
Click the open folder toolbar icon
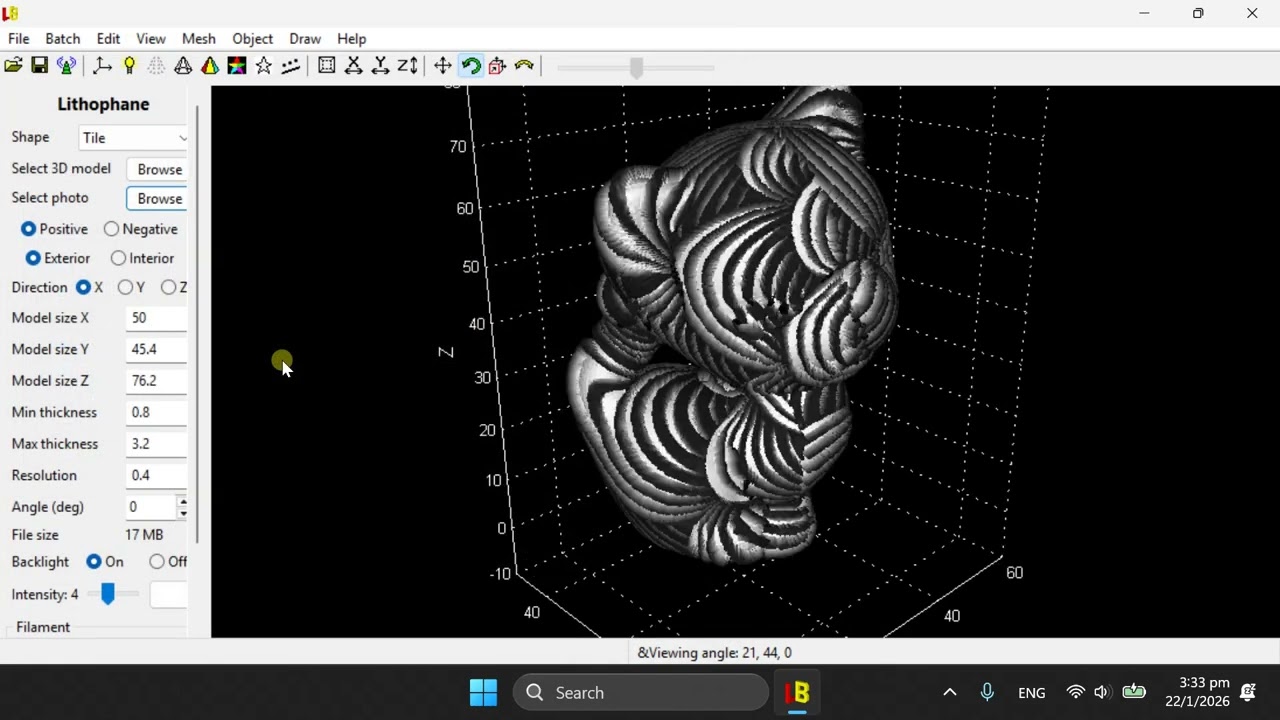(13, 66)
